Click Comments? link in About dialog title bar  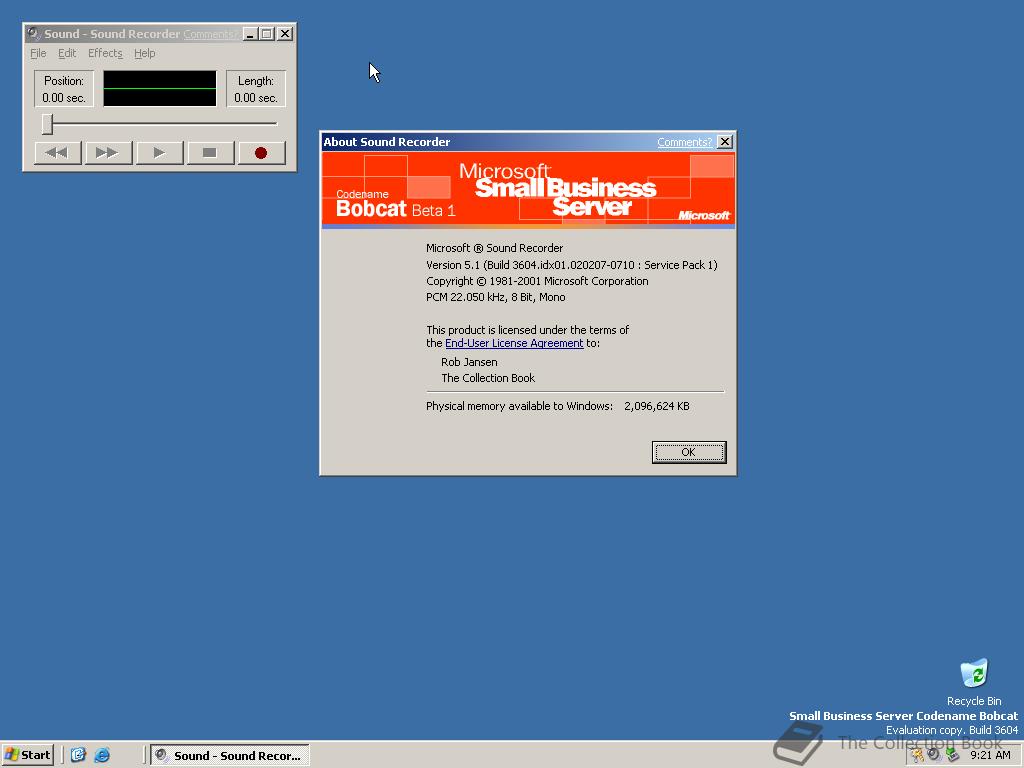pos(684,142)
